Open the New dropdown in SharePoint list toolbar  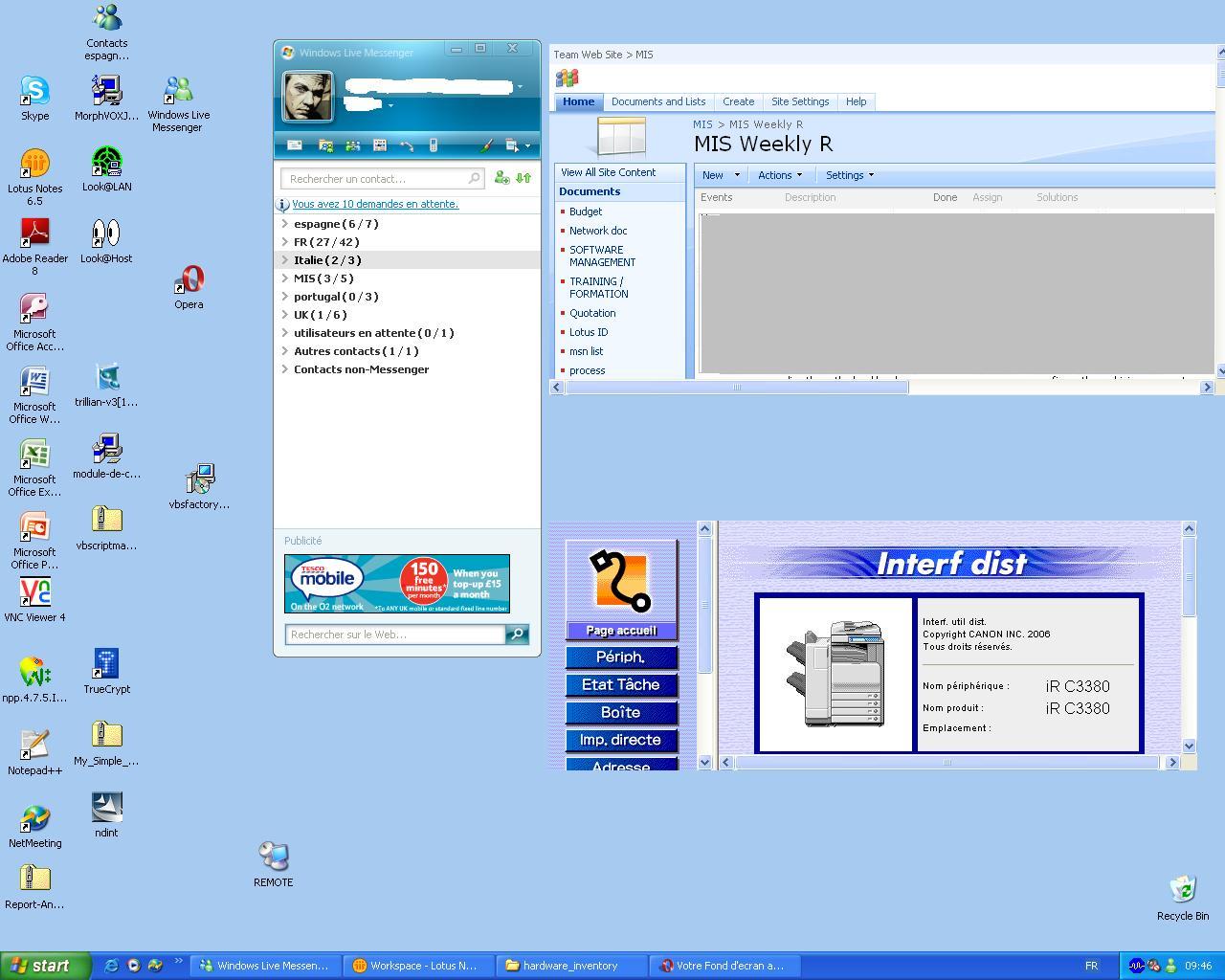point(721,175)
